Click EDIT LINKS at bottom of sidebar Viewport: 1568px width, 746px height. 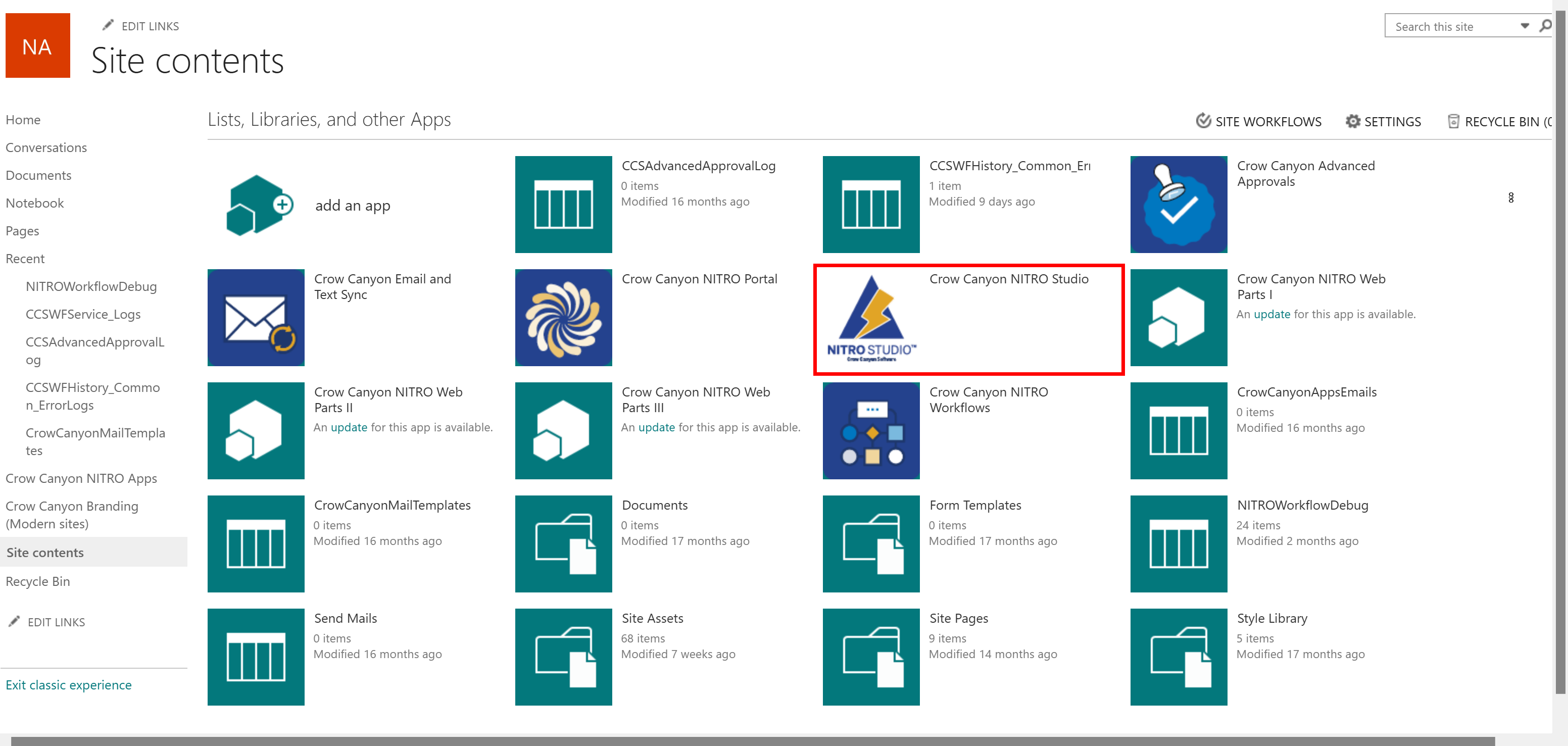click(x=56, y=622)
